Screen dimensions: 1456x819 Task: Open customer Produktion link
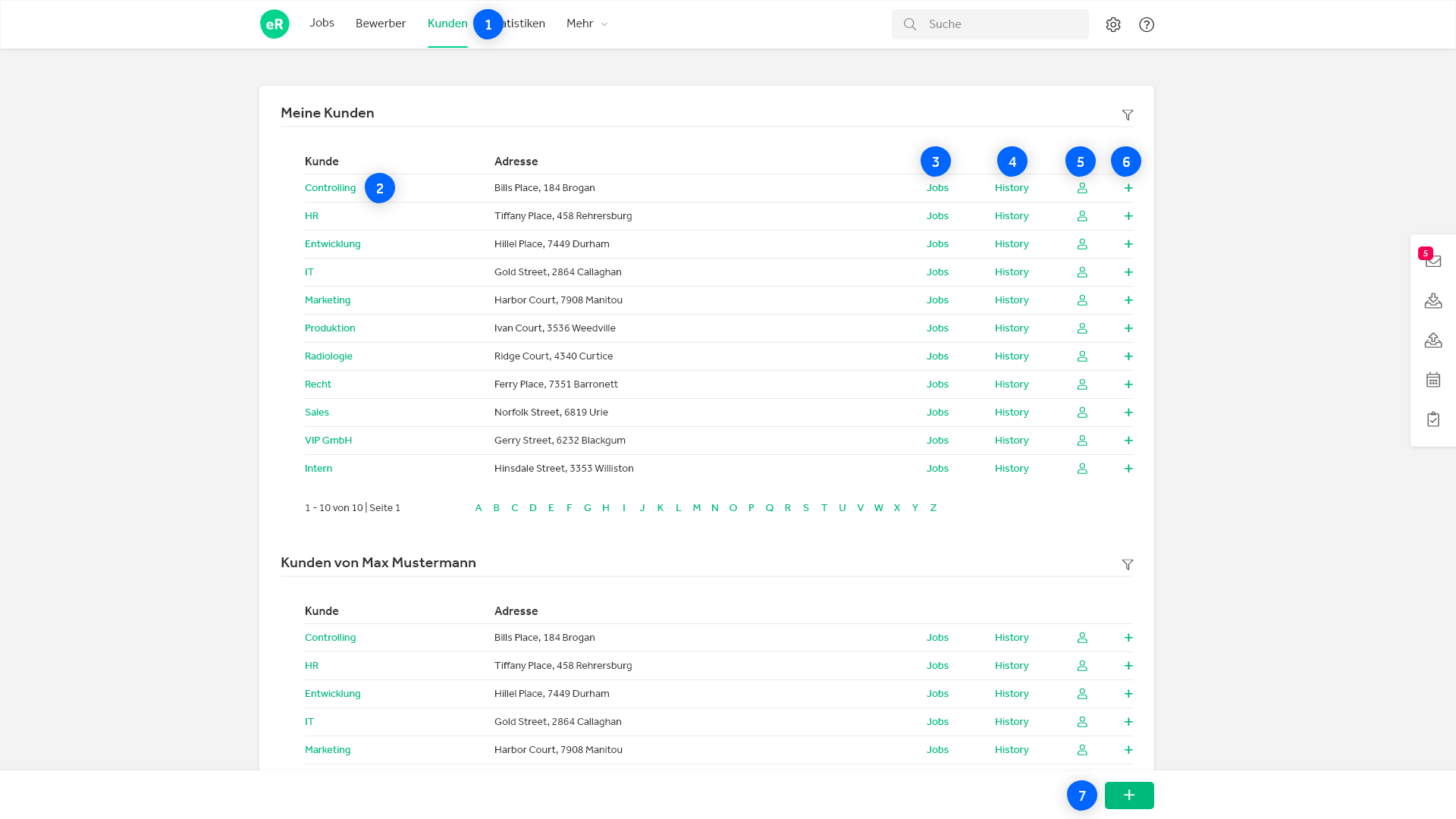pos(330,328)
